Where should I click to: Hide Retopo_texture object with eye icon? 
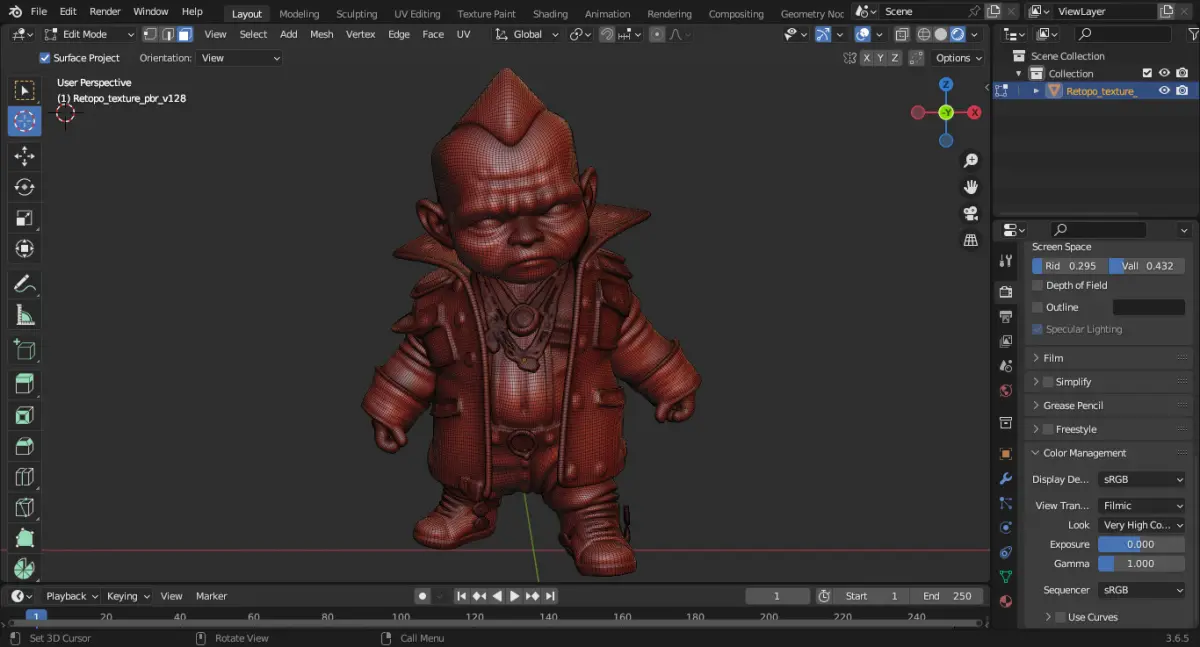[1164, 91]
